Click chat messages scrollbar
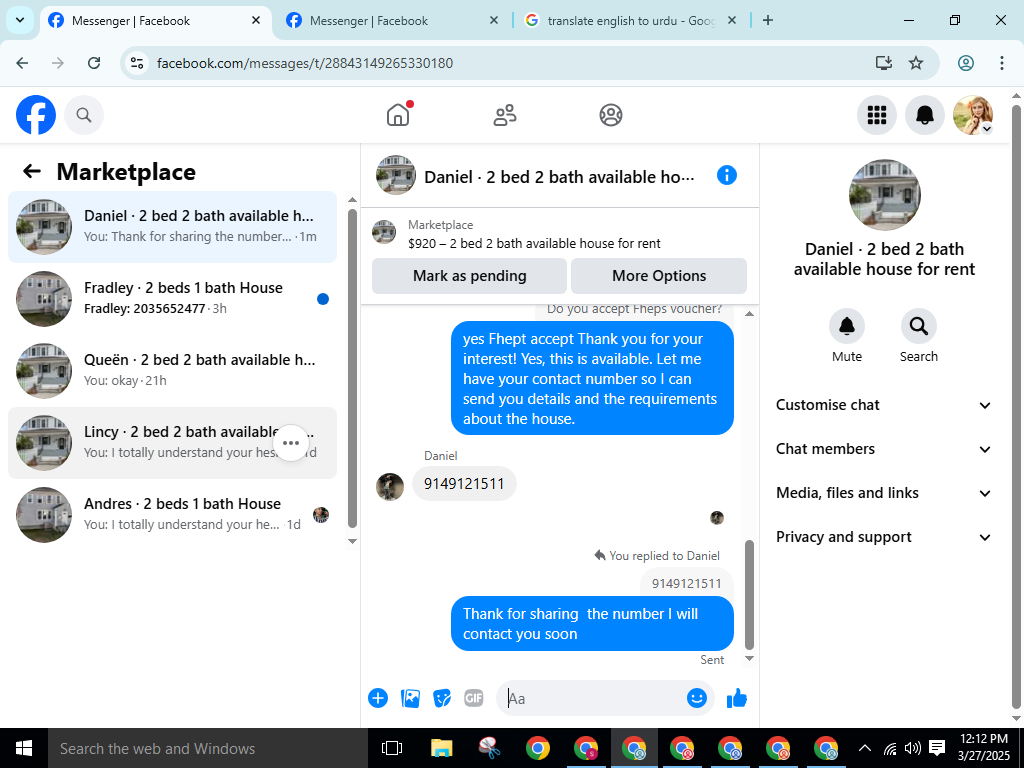Image resolution: width=1024 pixels, height=768 pixels. coord(749,594)
